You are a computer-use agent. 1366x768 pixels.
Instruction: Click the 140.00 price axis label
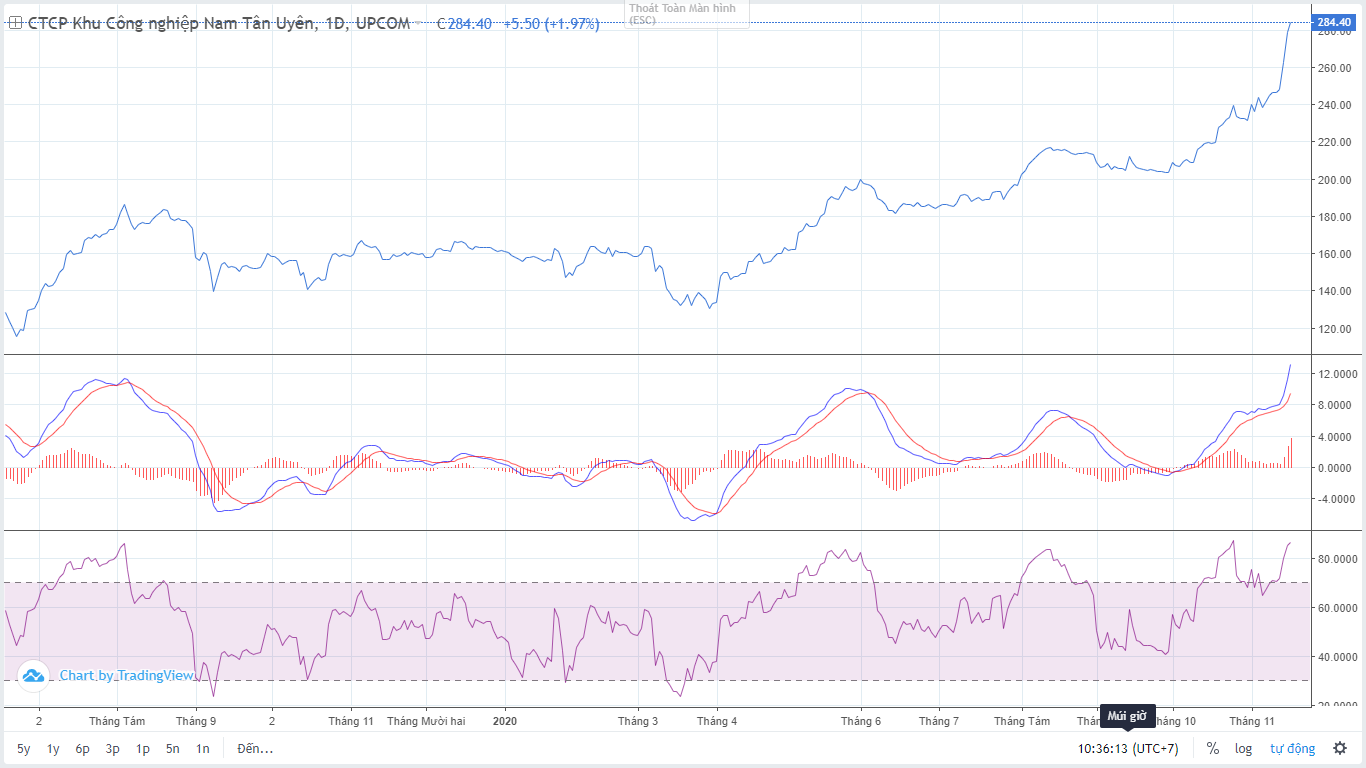tap(1334, 291)
